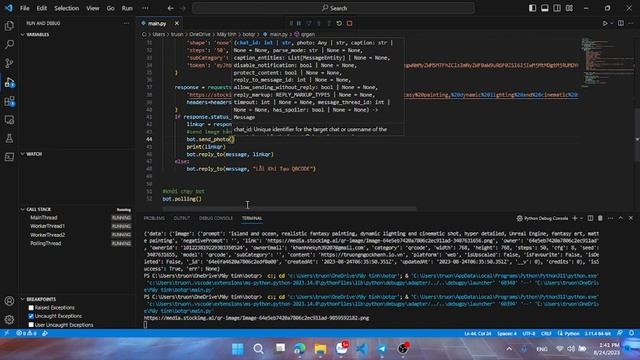Collapse the Call Stack section
This screenshot has width=640, height=360.
[22, 209]
